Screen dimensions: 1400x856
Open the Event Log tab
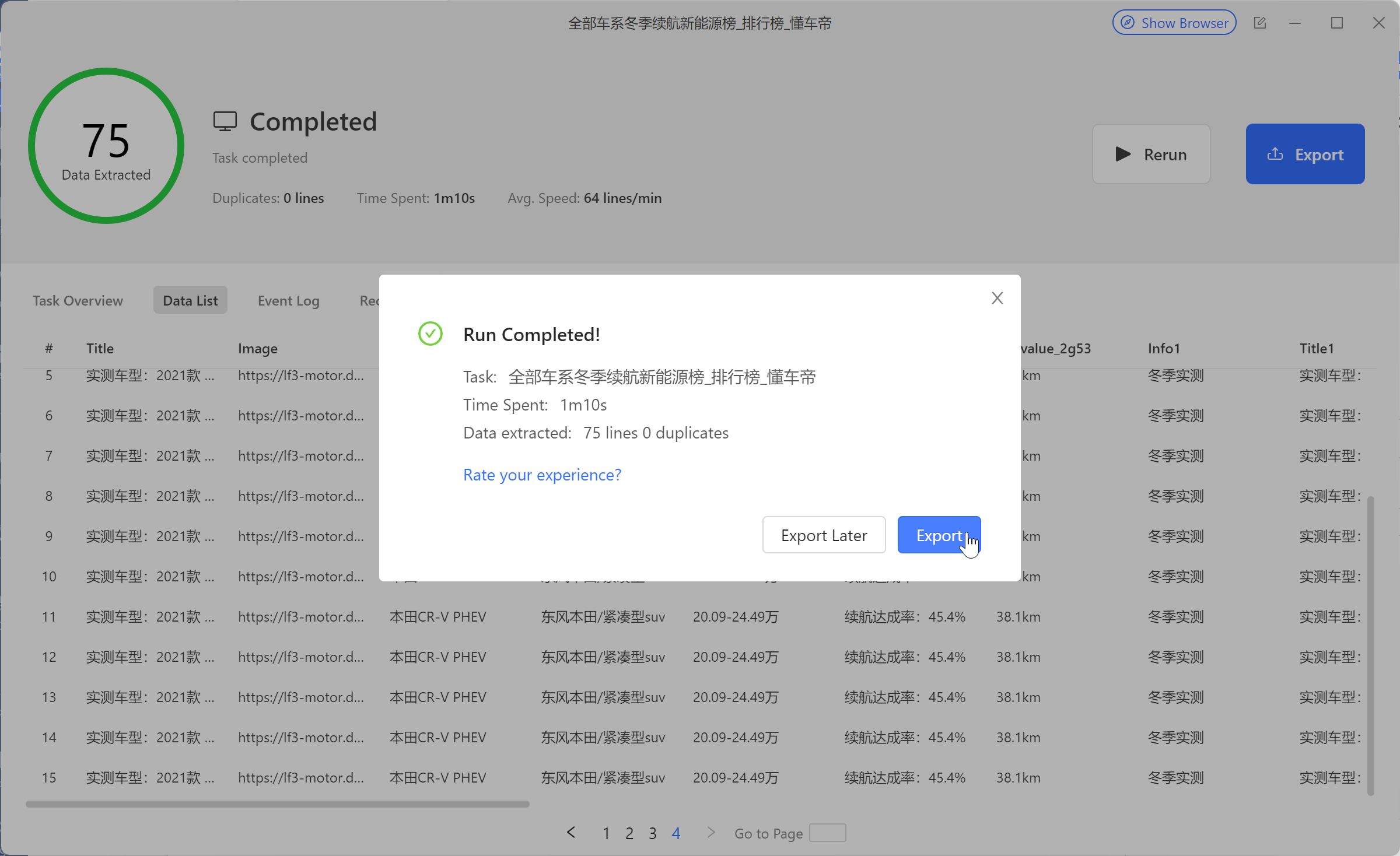click(x=288, y=300)
